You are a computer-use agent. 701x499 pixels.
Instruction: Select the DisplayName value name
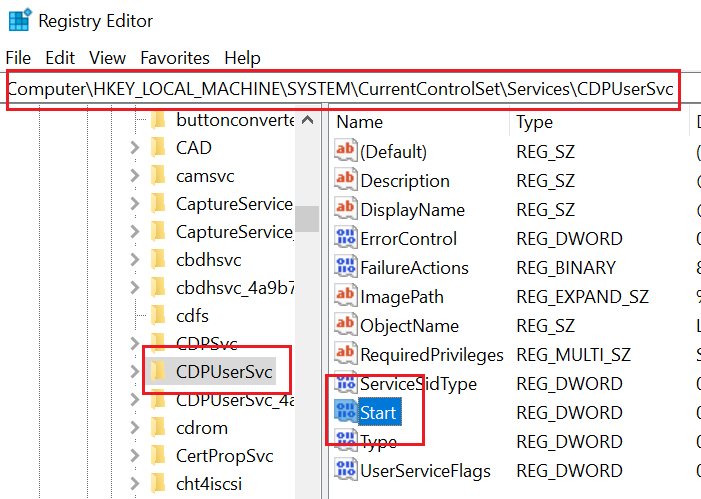coord(413,210)
